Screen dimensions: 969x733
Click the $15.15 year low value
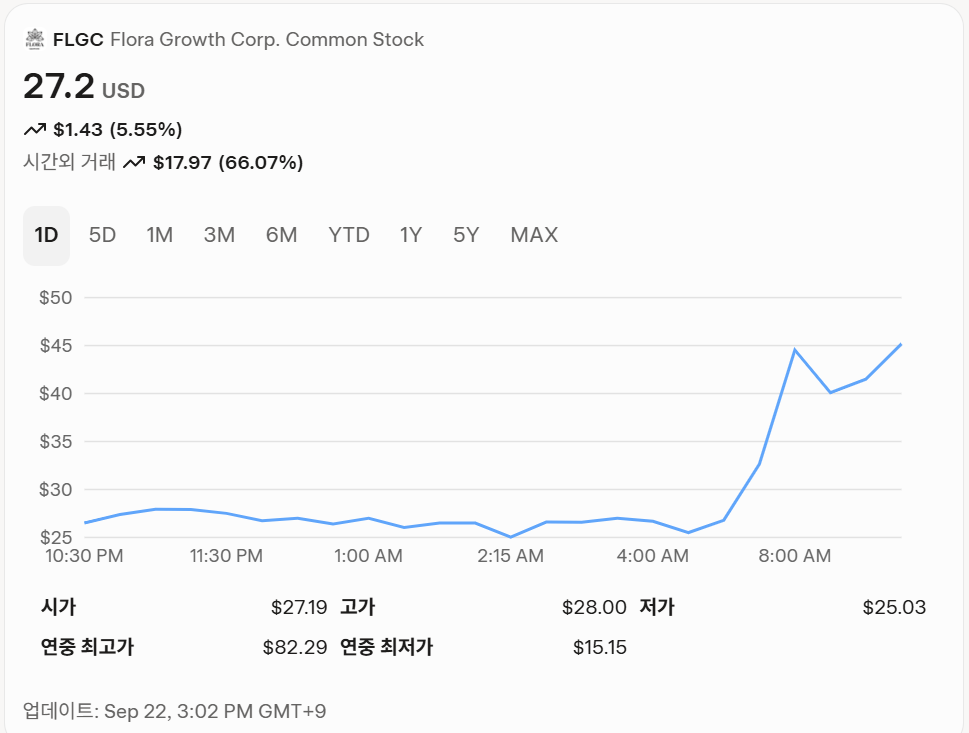(x=599, y=648)
